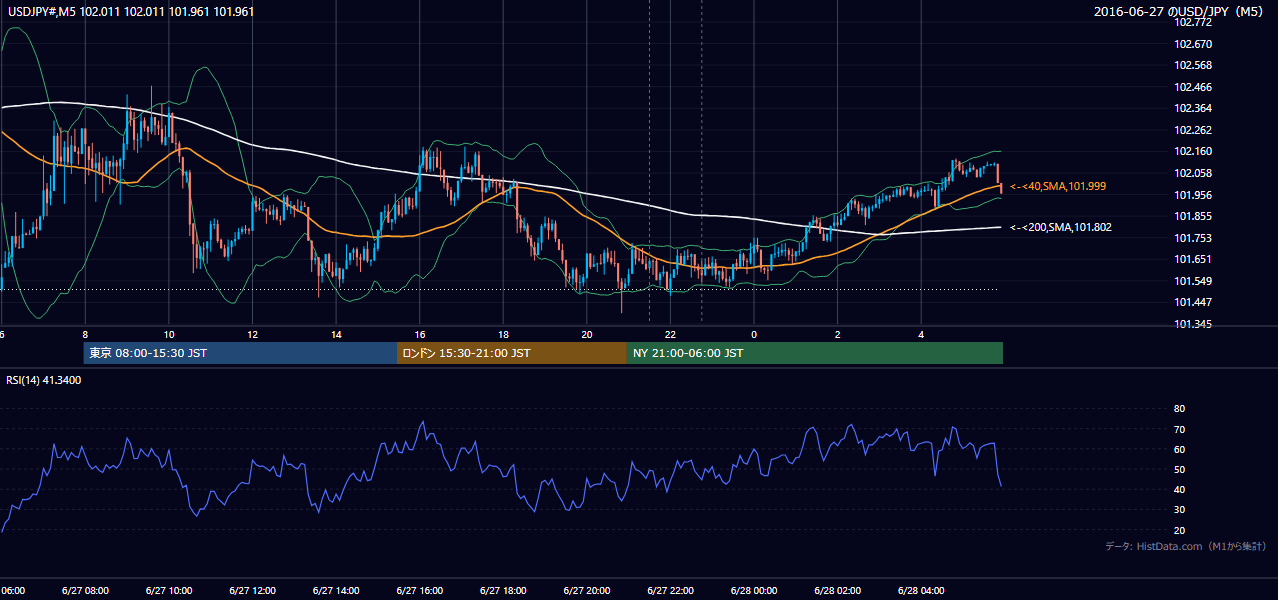Click the hour label 16 under the price chart
This screenshot has height=600, width=1278.
point(420,334)
